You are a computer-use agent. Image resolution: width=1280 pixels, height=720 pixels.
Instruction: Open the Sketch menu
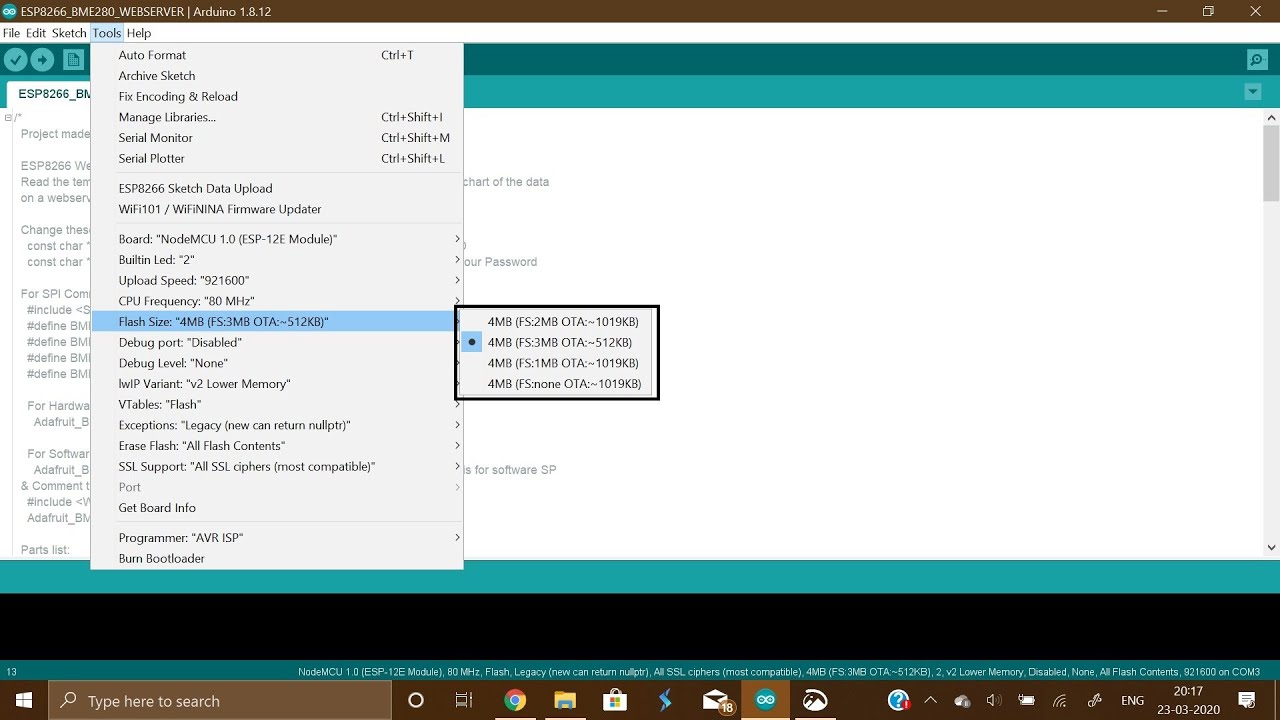click(69, 33)
